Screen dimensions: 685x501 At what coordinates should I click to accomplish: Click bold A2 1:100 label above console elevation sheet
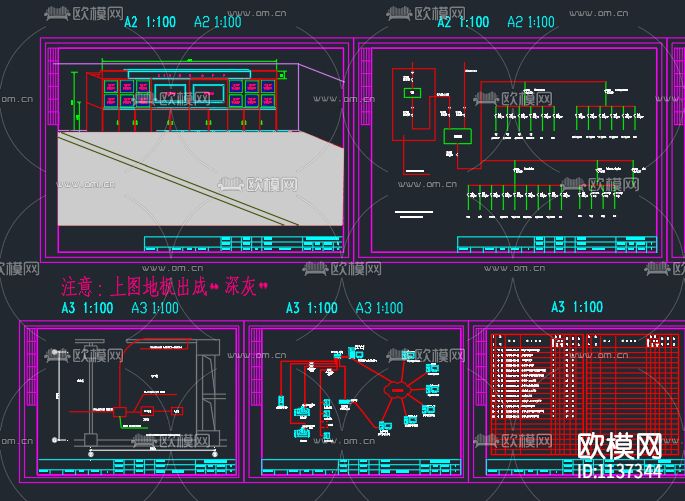pyautogui.click(x=150, y=22)
